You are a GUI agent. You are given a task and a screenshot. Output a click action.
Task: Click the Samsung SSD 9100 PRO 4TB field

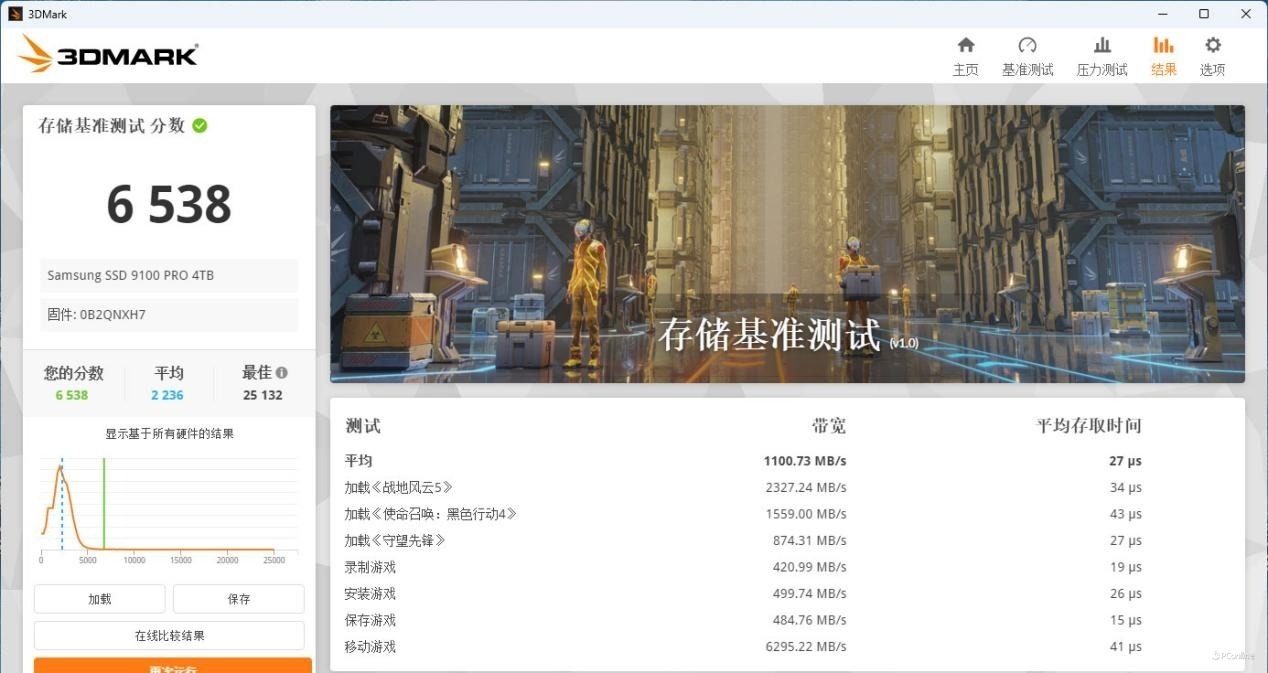click(169, 276)
